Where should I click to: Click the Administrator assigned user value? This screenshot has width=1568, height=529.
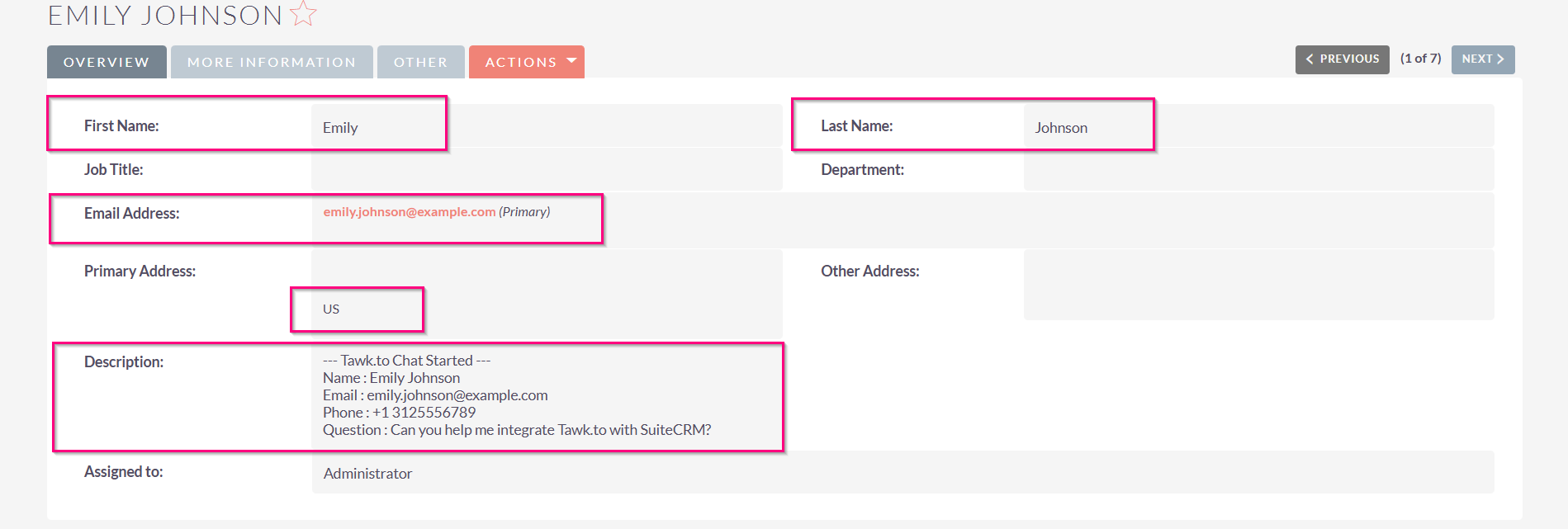(367, 474)
